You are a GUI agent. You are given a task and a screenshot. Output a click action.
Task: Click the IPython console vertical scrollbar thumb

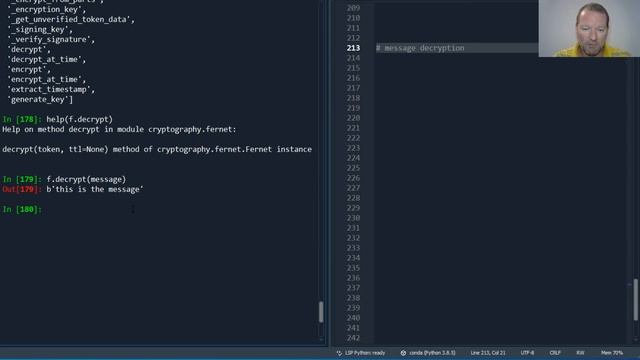[x=321, y=312]
